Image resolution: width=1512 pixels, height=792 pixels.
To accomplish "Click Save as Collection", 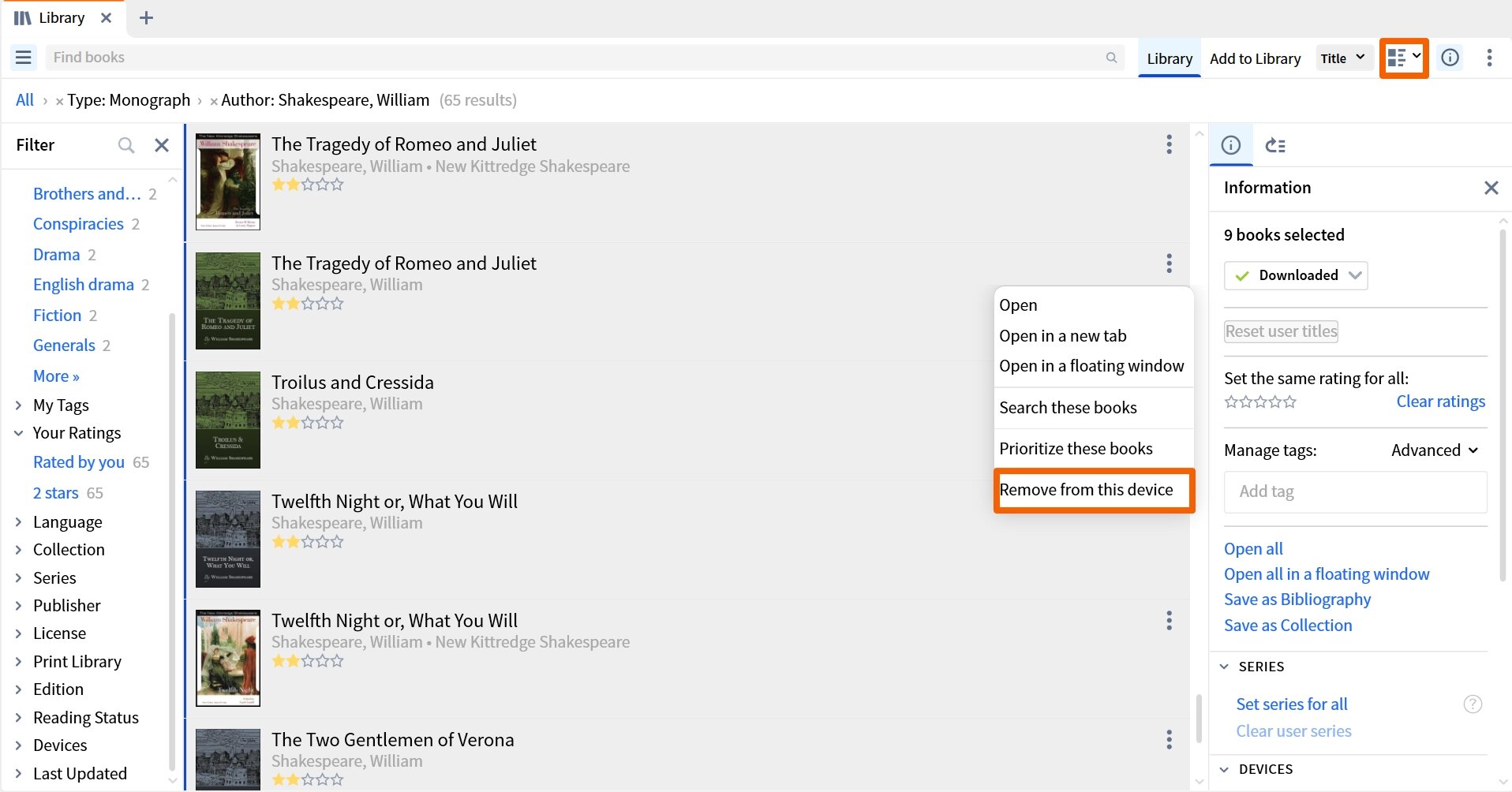I will pos(1288,626).
